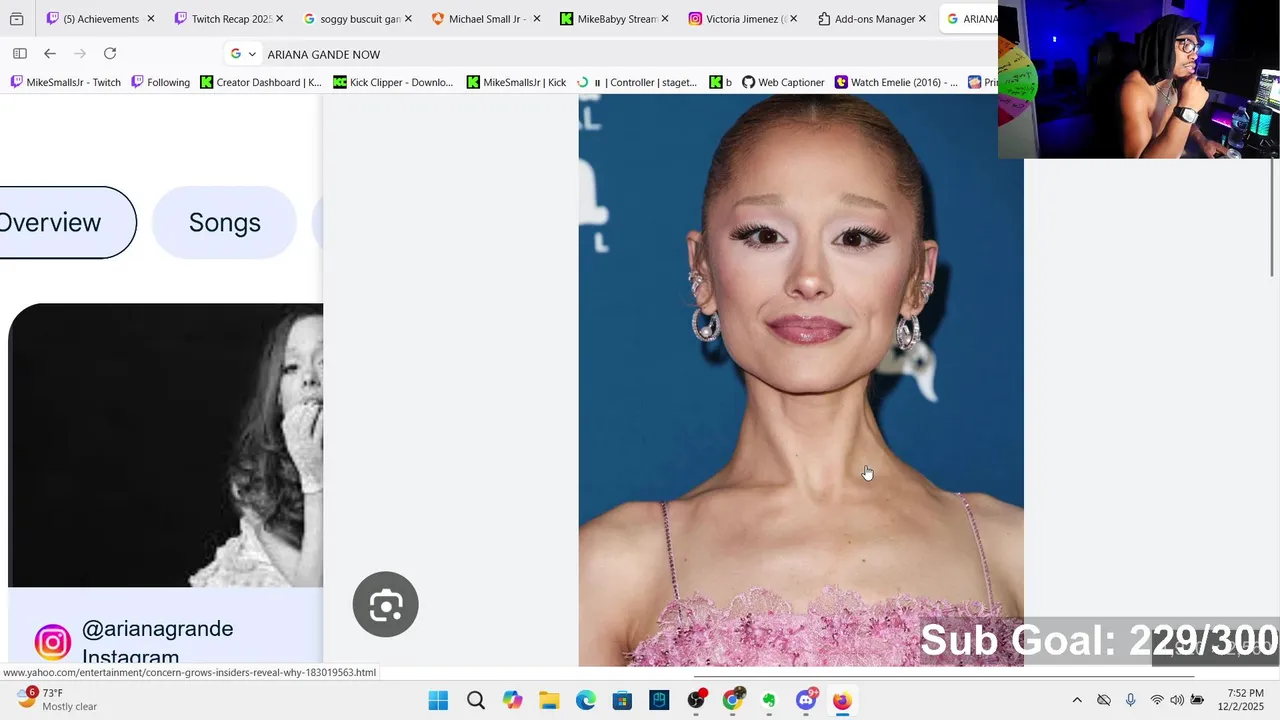The image size is (1280, 720).
Task: Open the Instagram icon next to @arianagrande
Action: coord(52,642)
